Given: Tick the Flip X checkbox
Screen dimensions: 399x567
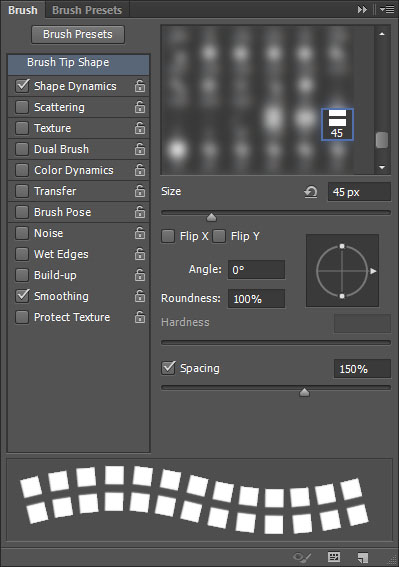Looking at the screenshot, I should click(x=168, y=236).
